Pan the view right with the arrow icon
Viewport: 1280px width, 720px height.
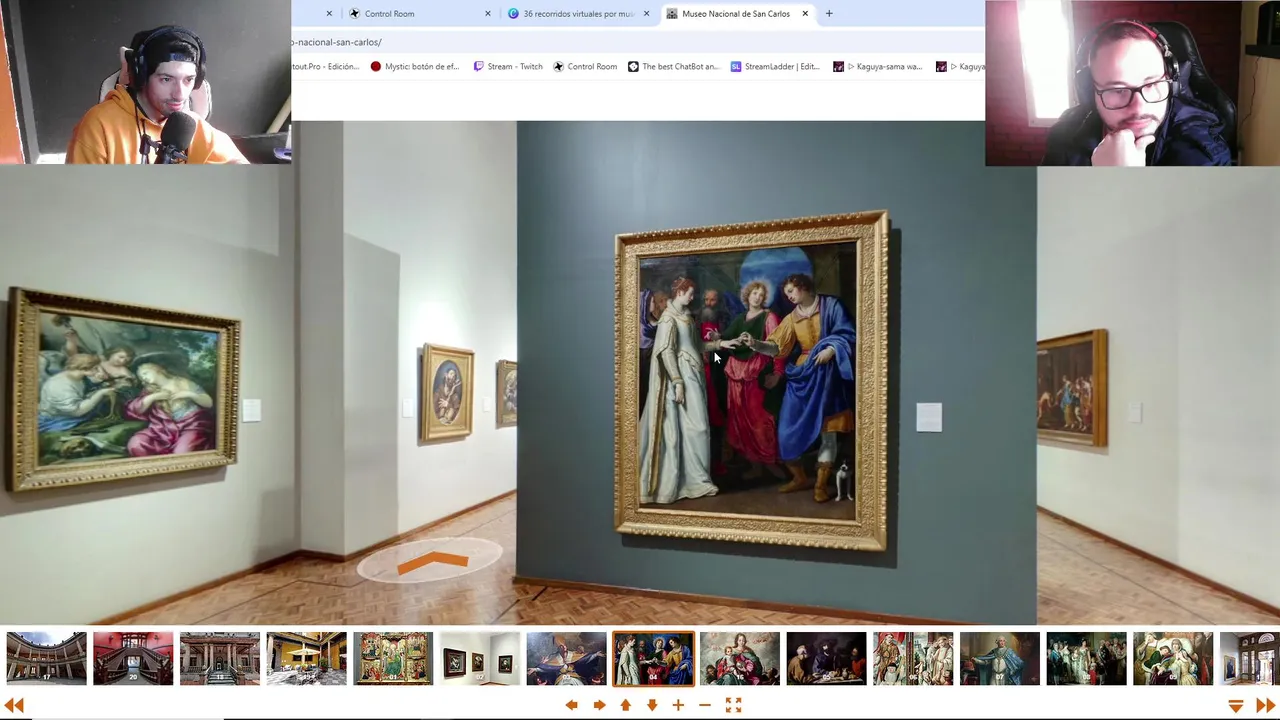[598, 705]
